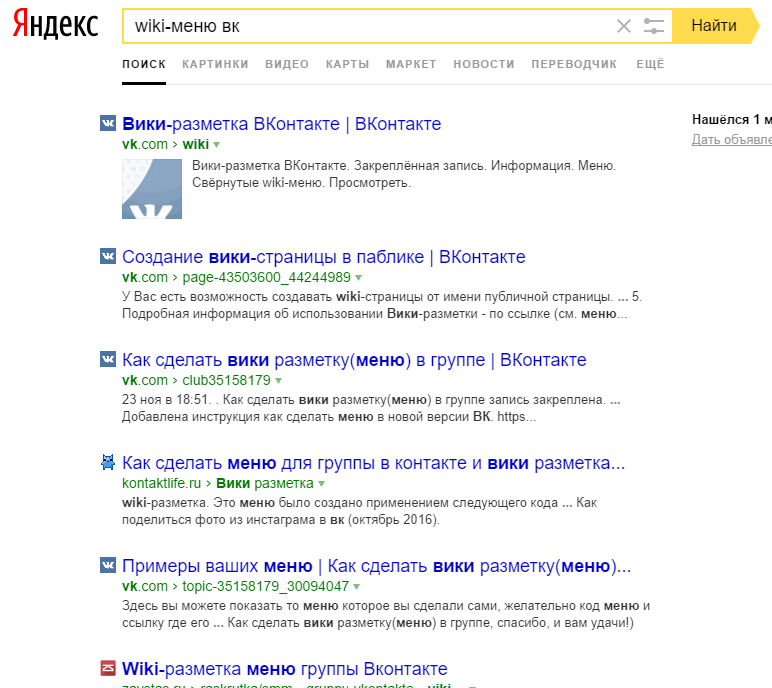This screenshot has width=772, height=688.
Task: Open the Маркет tab
Action: [x=411, y=64]
